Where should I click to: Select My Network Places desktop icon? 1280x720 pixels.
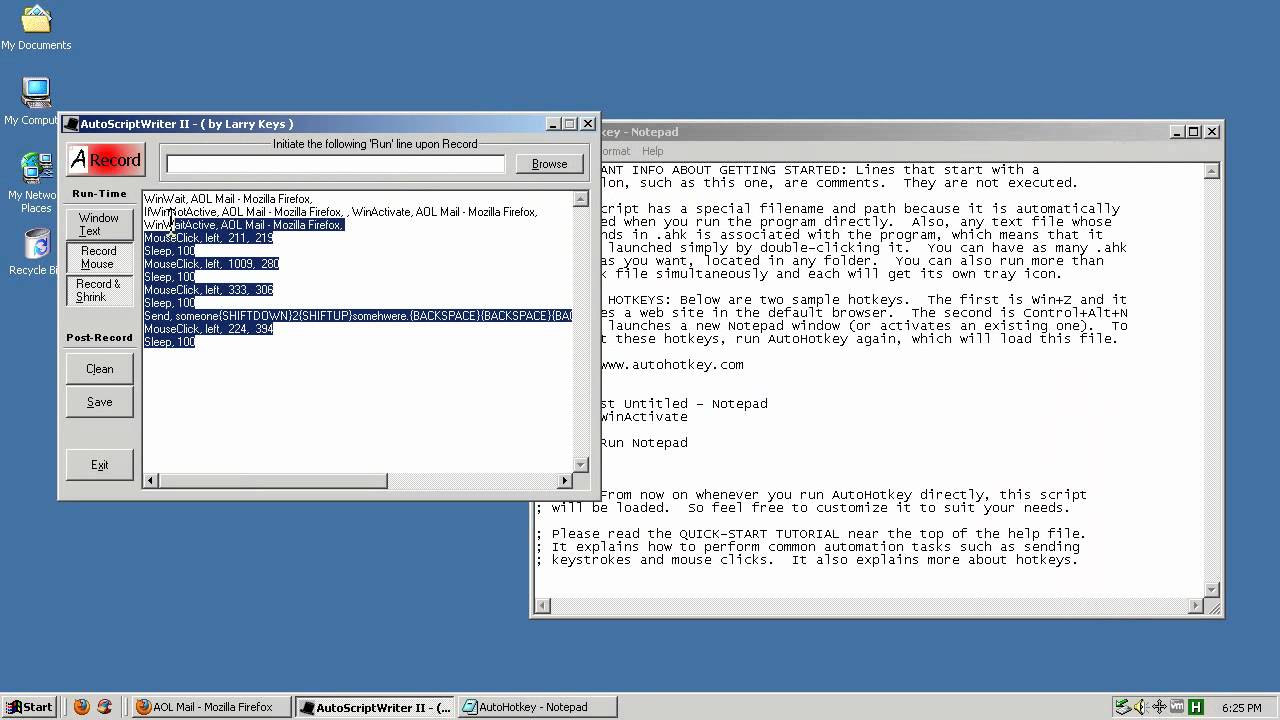coord(36,182)
